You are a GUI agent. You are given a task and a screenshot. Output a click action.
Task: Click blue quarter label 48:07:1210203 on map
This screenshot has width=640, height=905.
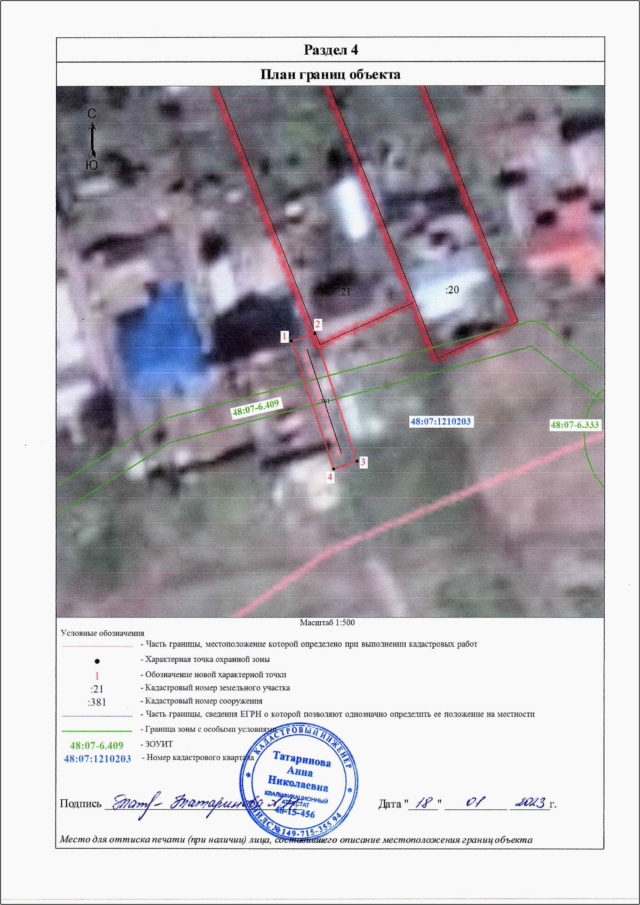click(x=440, y=423)
